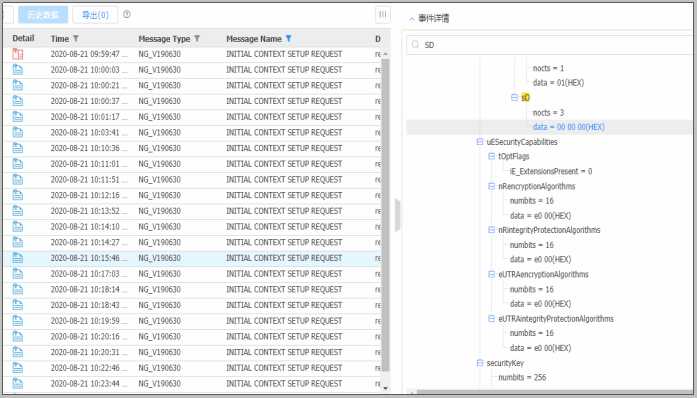Viewport: 697px width, 398px height.
Task: Click the blue button left of 导出
Action: tap(43, 15)
